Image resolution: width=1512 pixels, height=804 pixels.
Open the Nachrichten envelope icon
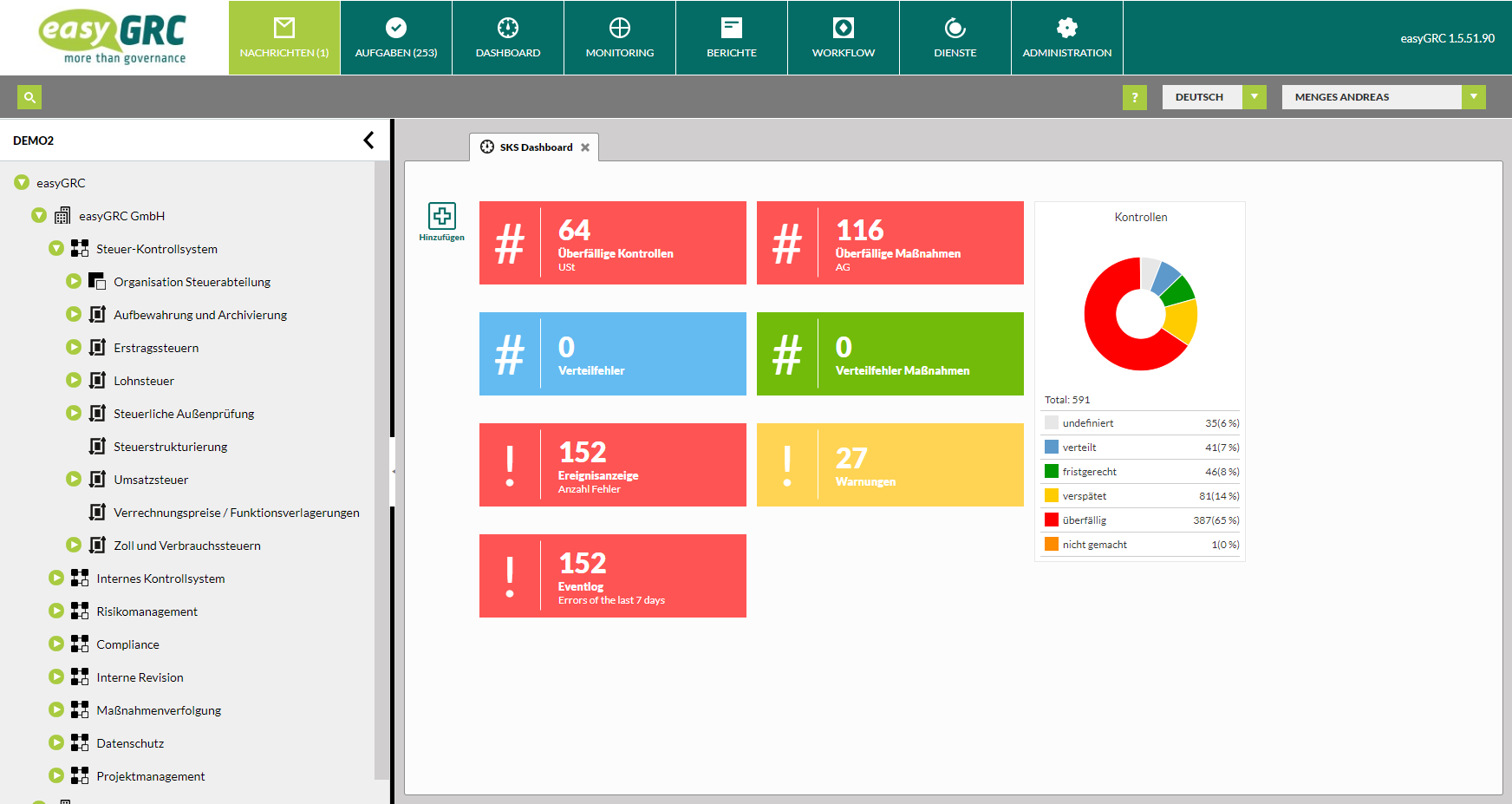[x=284, y=28]
